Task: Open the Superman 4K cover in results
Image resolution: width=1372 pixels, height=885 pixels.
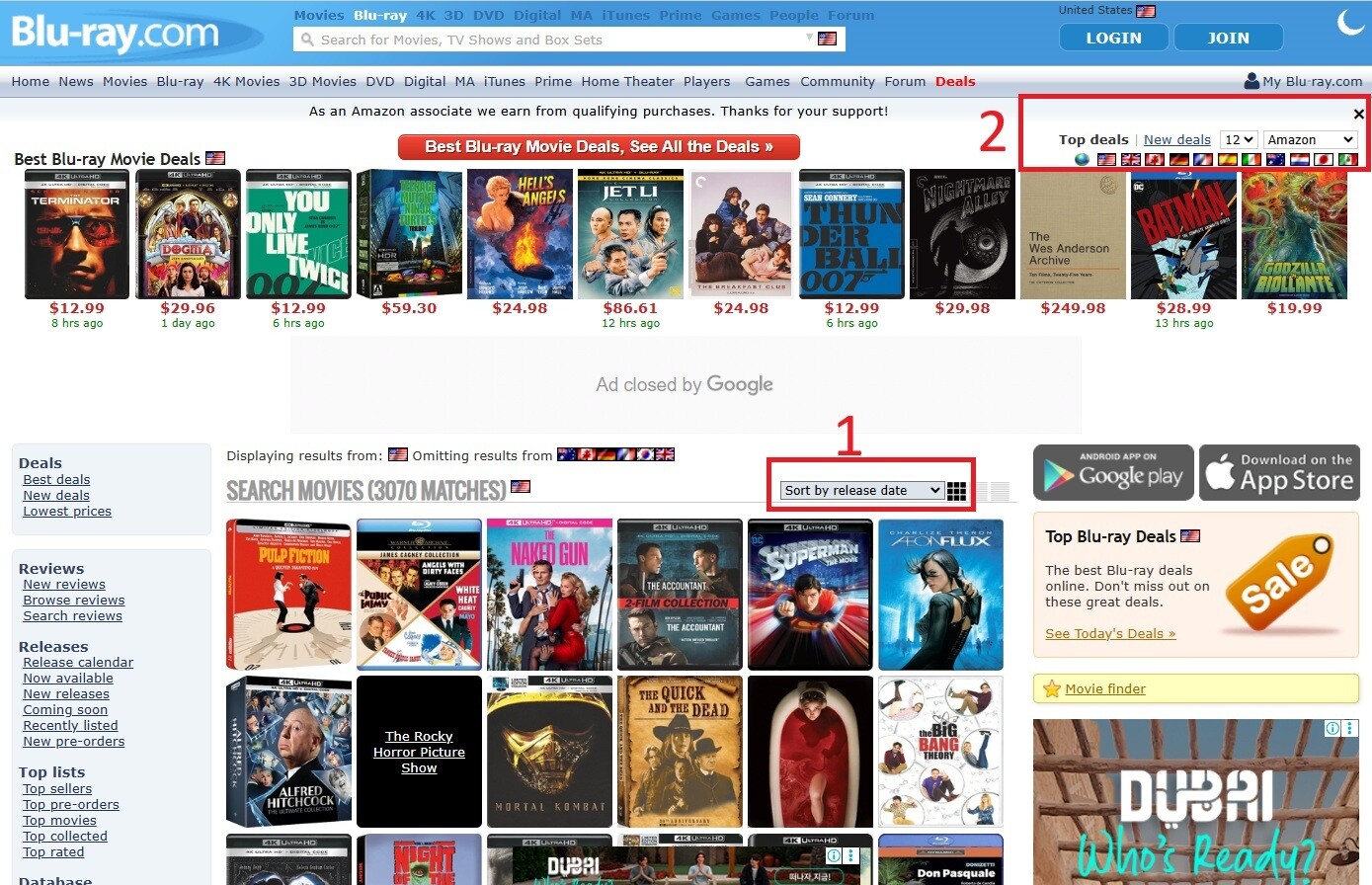Action: click(x=810, y=595)
